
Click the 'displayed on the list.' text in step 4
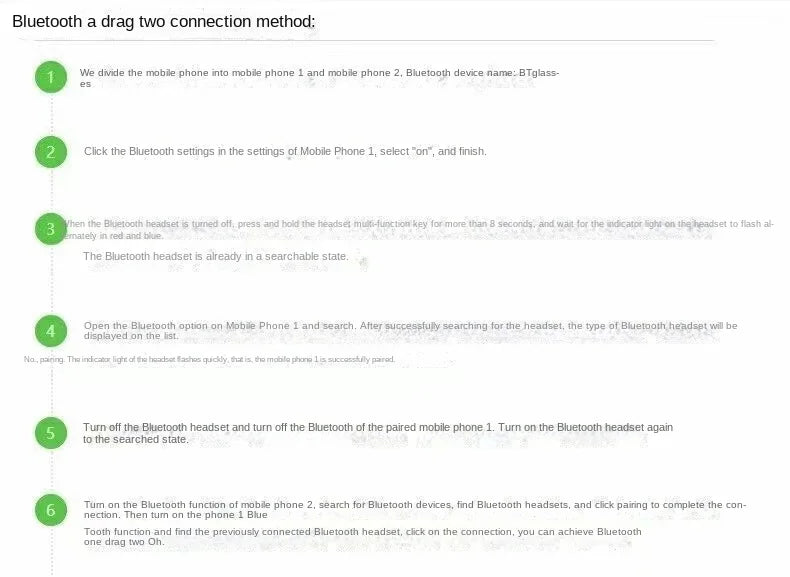click(131, 336)
